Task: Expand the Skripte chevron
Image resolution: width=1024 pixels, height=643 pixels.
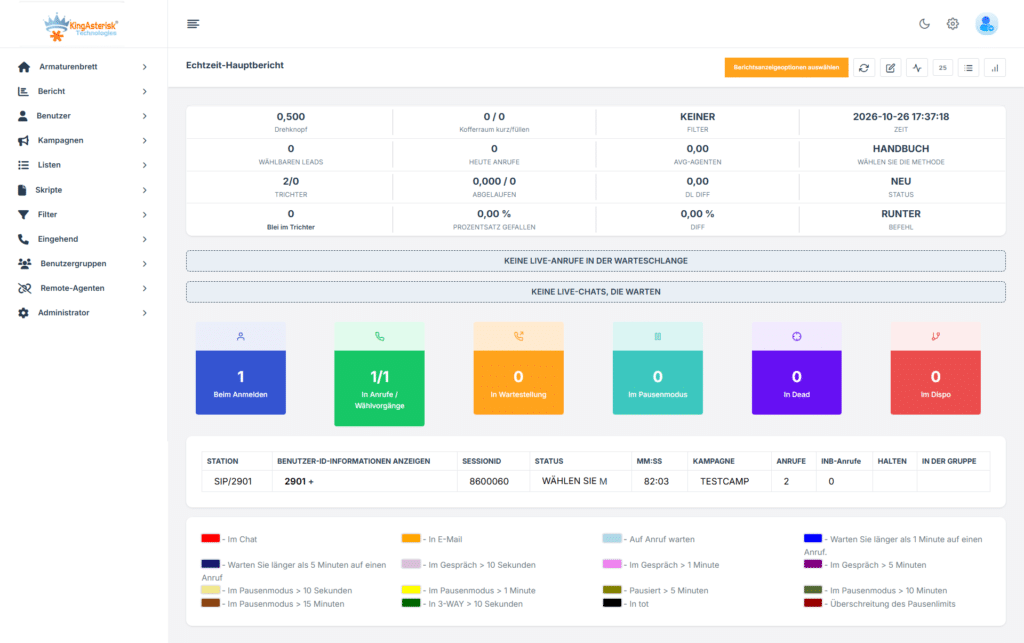Action: click(144, 190)
